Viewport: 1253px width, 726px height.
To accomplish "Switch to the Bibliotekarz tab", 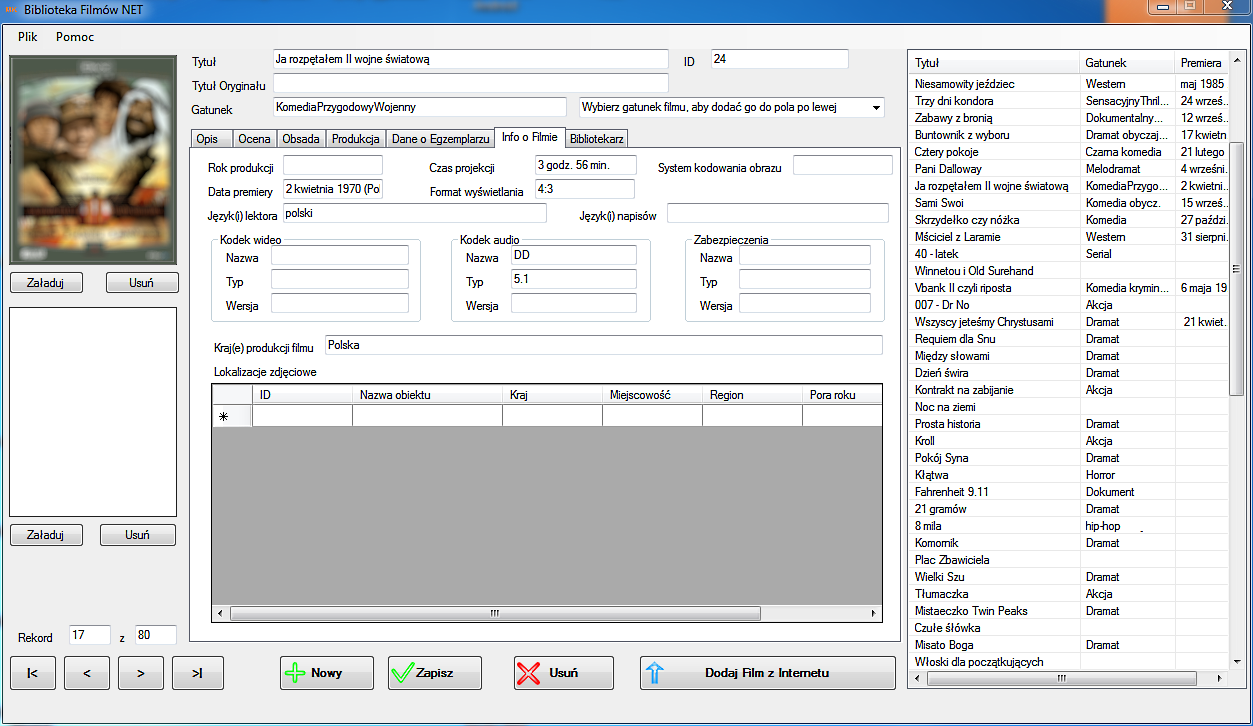I will (597, 139).
